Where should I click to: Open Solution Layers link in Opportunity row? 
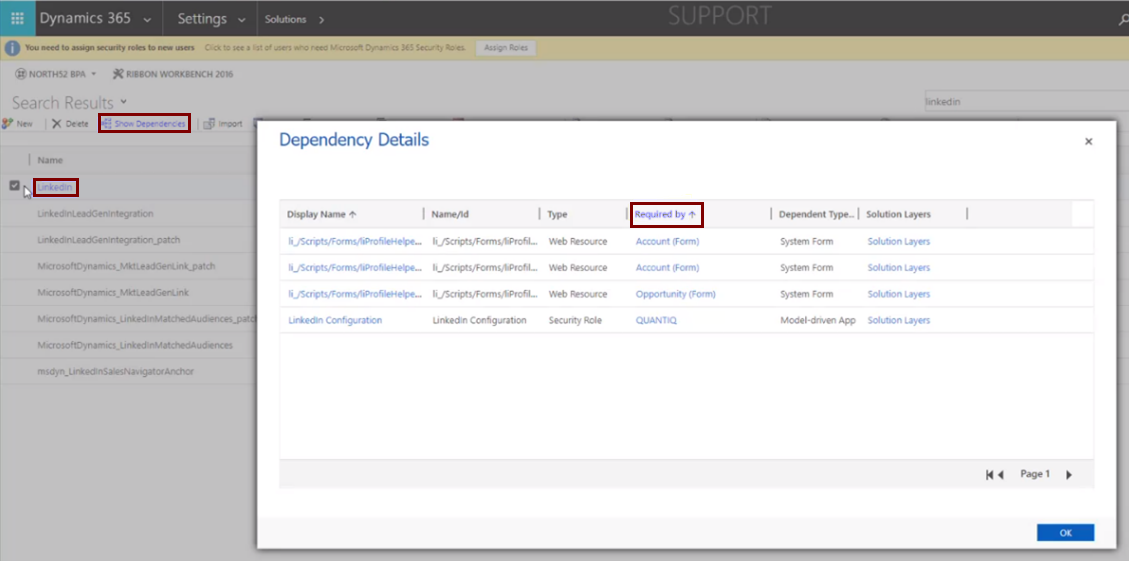899,294
